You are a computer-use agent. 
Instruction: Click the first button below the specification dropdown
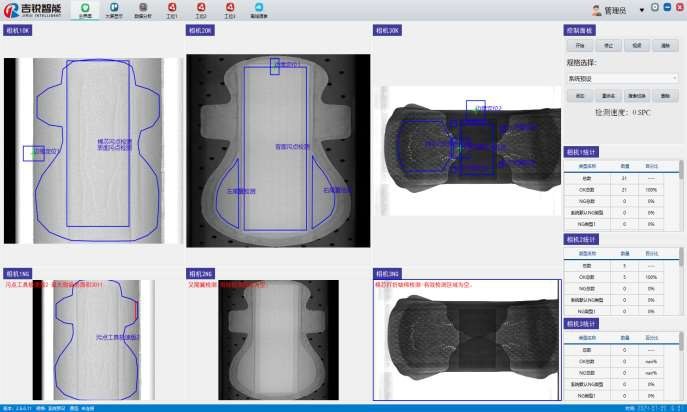point(580,96)
